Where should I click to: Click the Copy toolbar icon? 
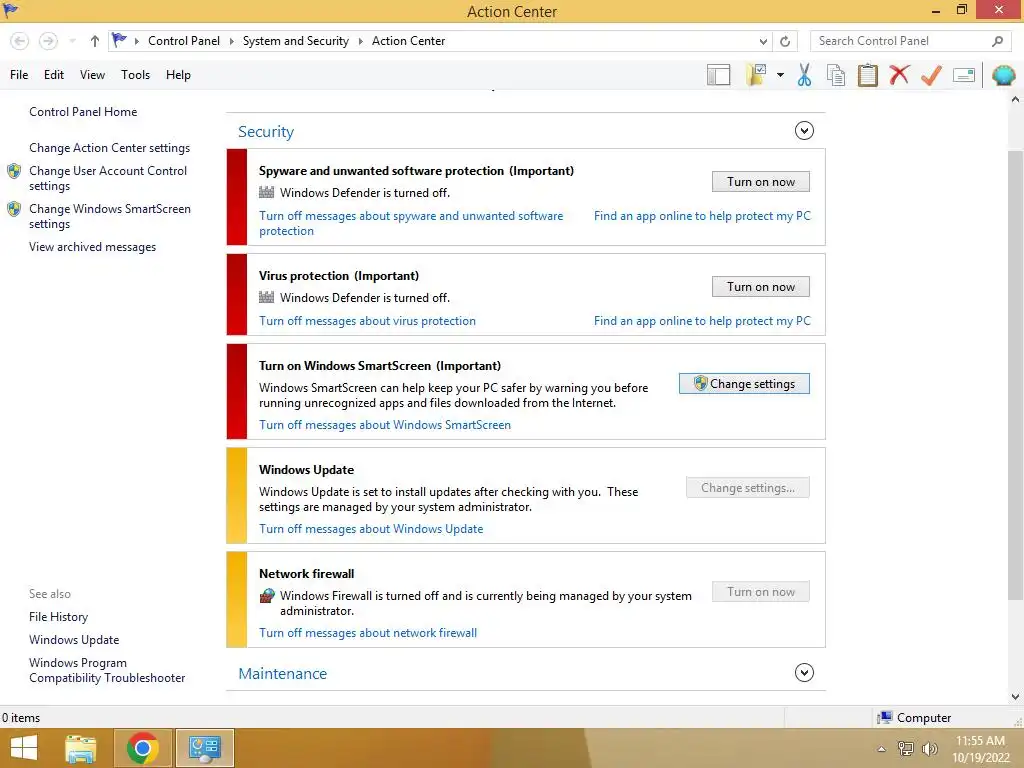tap(836, 75)
